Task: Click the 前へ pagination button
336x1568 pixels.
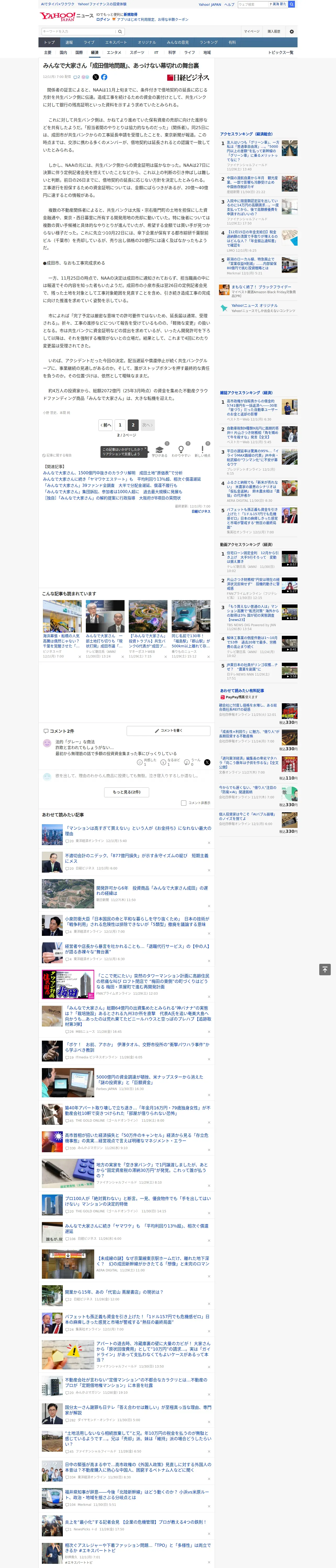Action: [x=105, y=425]
